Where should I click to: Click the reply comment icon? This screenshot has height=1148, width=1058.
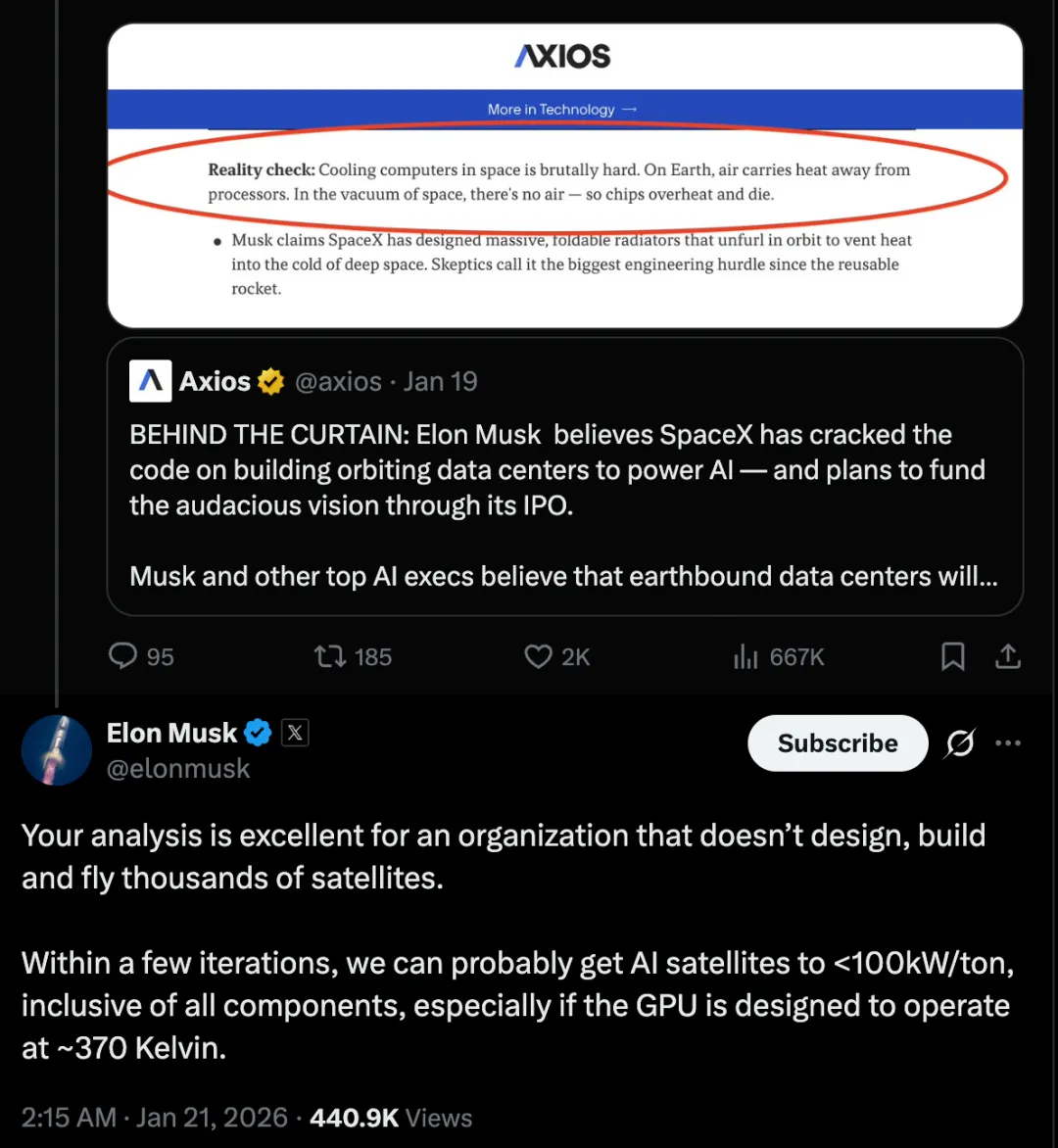[x=123, y=655]
